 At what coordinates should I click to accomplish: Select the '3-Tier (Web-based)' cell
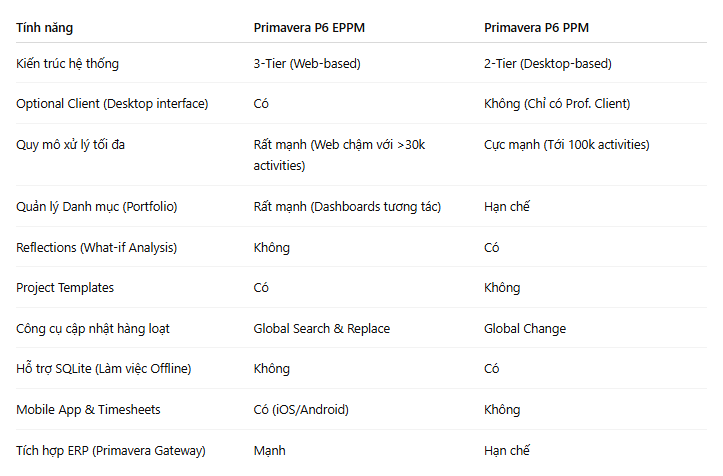point(307,63)
